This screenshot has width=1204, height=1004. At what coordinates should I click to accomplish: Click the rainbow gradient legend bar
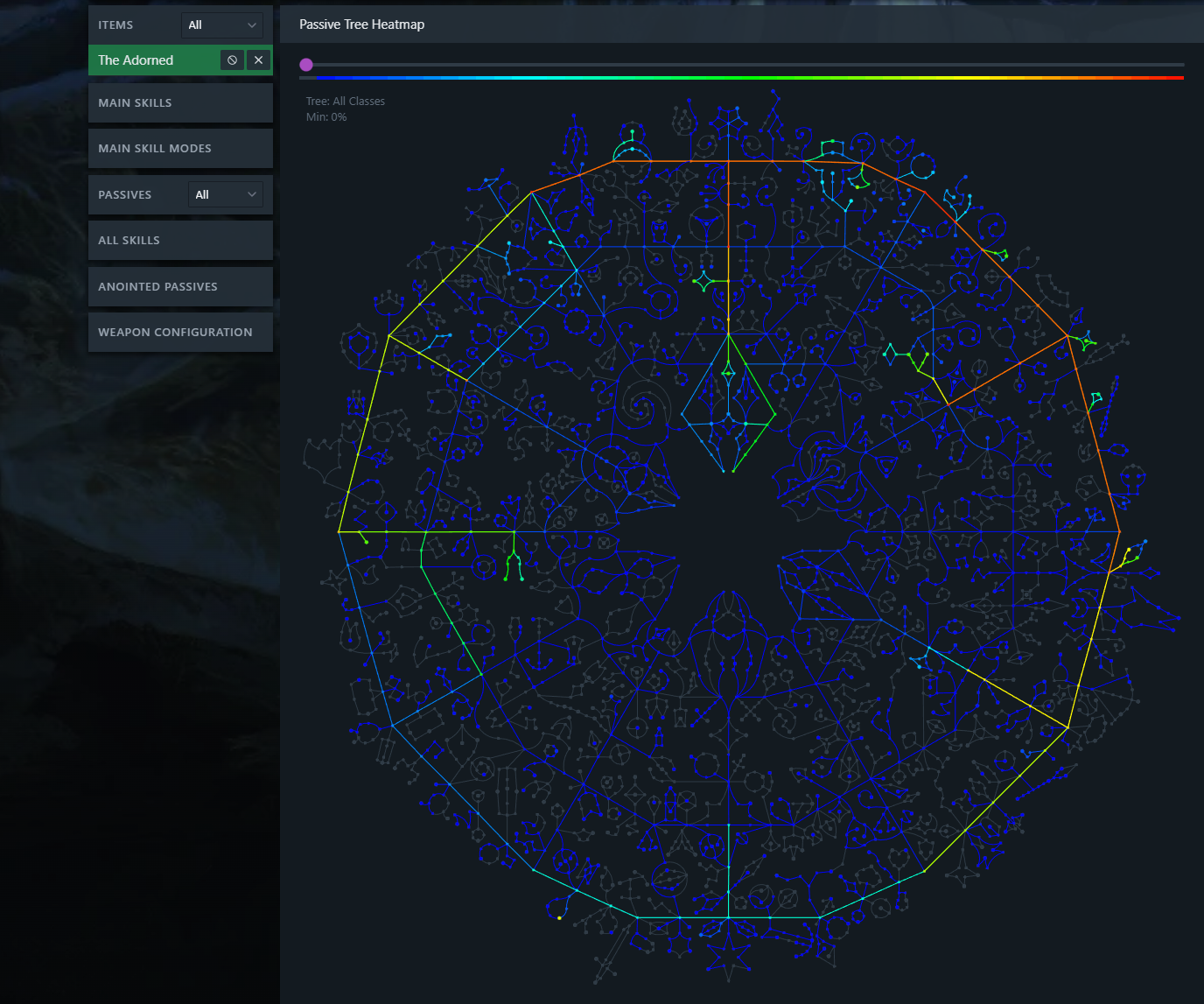[x=742, y=78]
